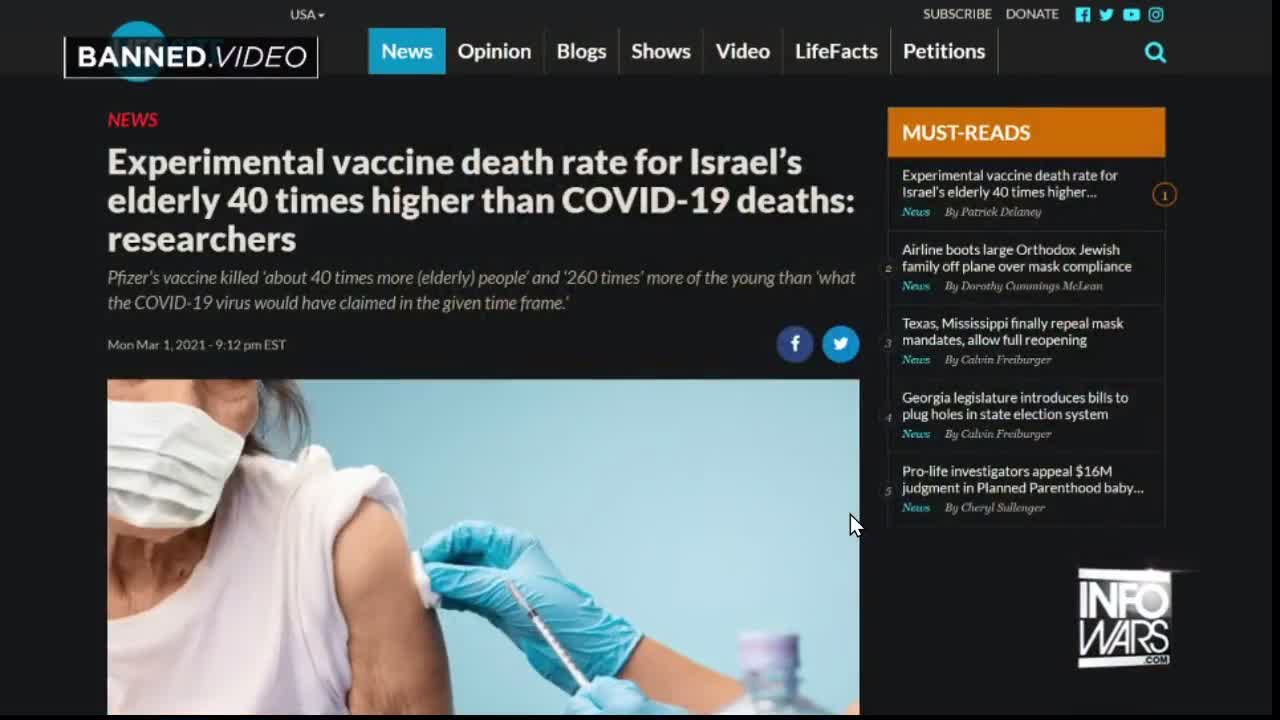Click the Banned.Video logo

tap(191, 57)
